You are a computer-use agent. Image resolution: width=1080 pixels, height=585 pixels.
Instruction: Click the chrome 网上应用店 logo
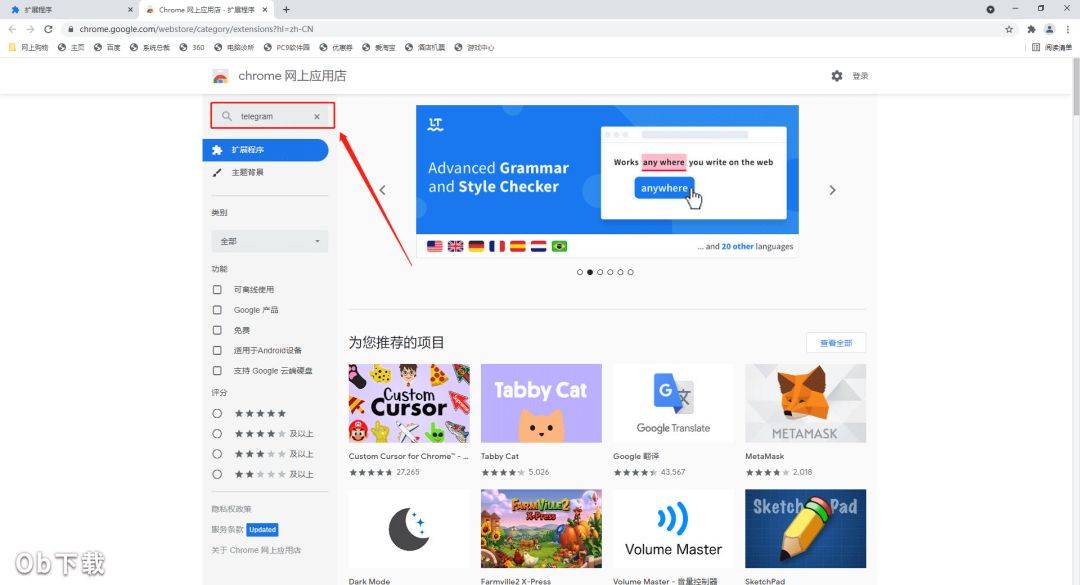coord(220,76)
